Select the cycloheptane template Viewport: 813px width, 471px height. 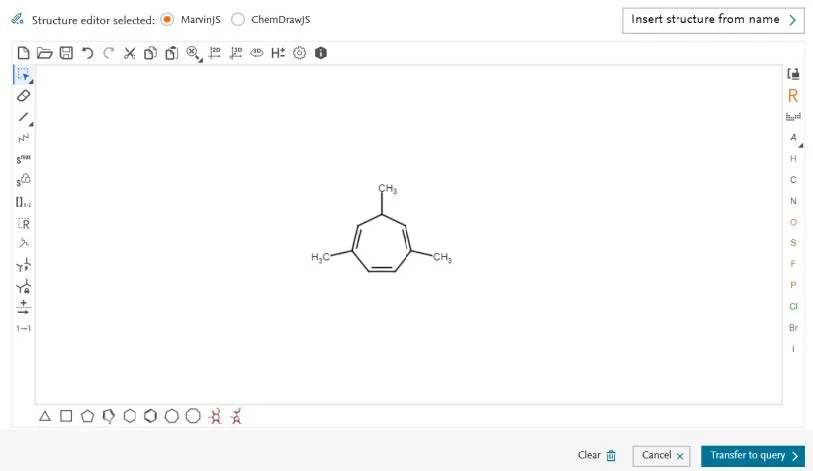click(172, 416)
